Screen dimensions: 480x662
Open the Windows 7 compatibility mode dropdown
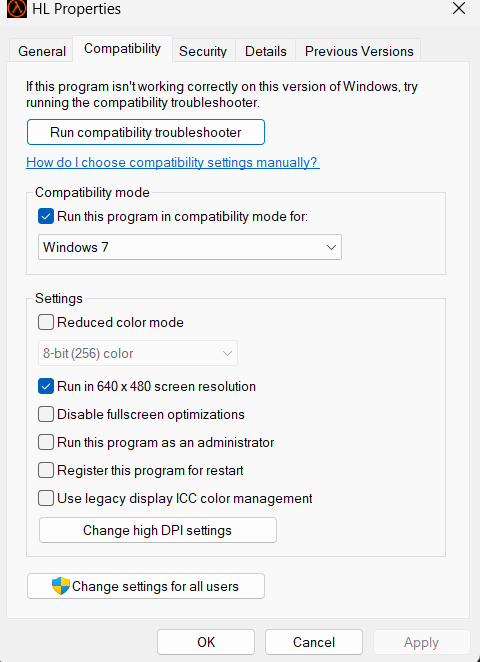(190, 247)
